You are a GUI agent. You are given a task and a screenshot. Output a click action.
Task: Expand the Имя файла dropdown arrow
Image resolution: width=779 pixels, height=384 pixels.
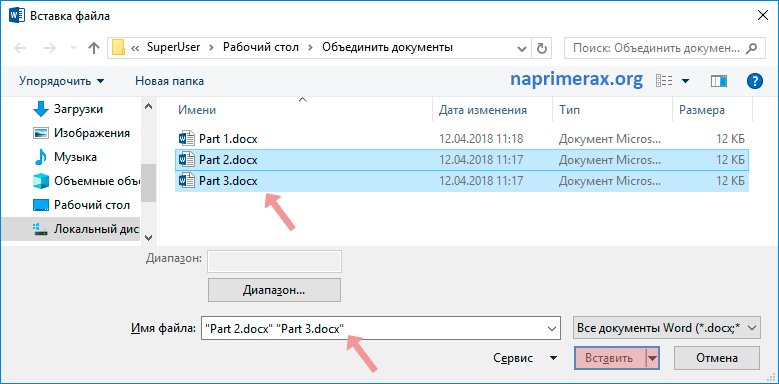(551, 328)
